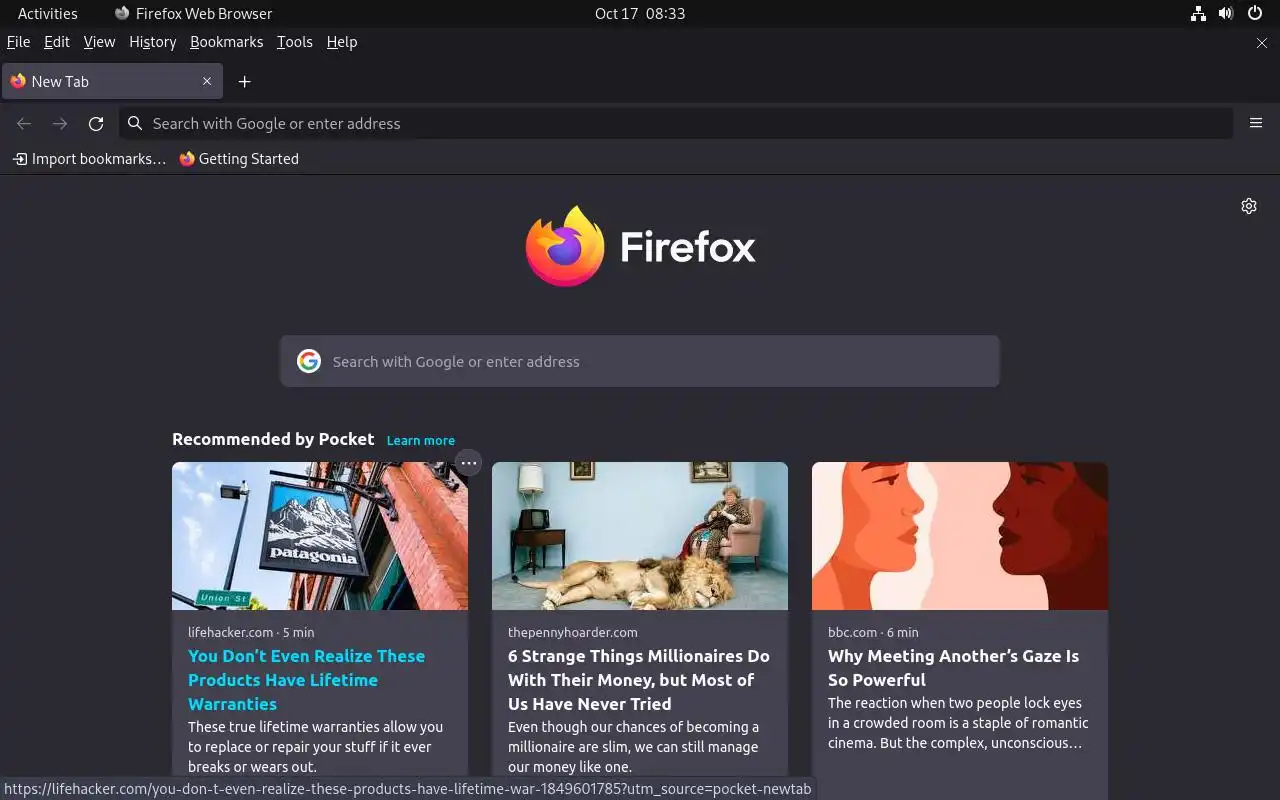Click Import bookmarks toolbar item
Image resolution: width=1280 pixels, height=800 pixels.
(x=89, y=159)
